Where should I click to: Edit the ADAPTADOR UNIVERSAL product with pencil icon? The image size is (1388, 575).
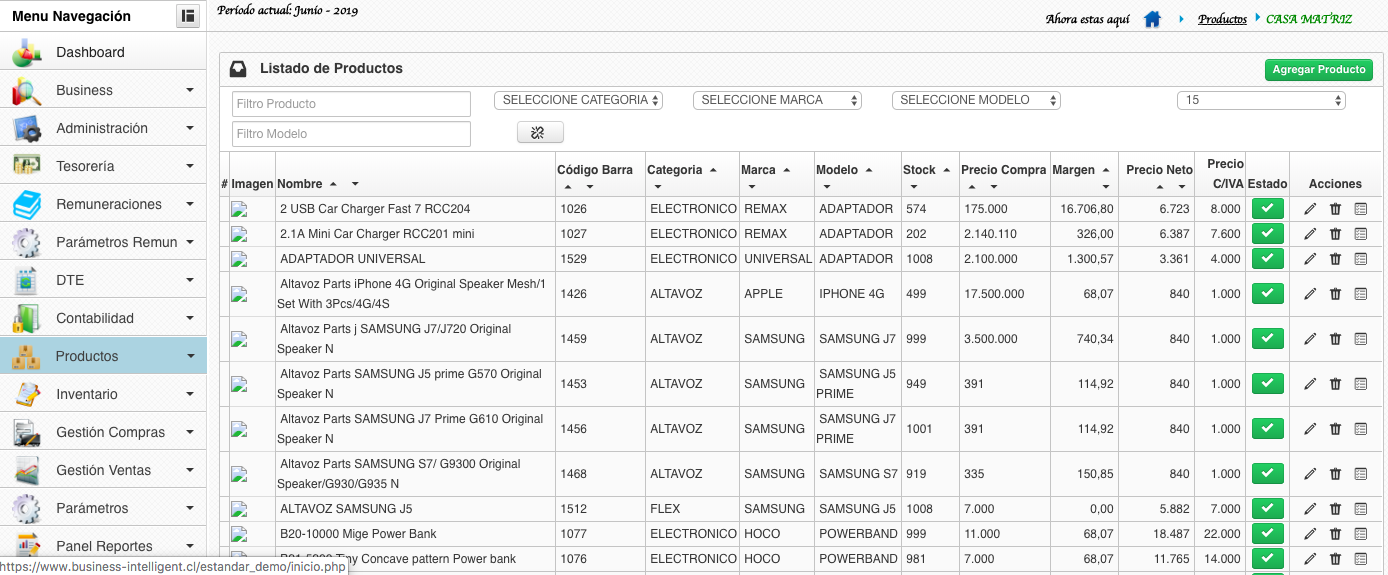[x=1310, y=259]
